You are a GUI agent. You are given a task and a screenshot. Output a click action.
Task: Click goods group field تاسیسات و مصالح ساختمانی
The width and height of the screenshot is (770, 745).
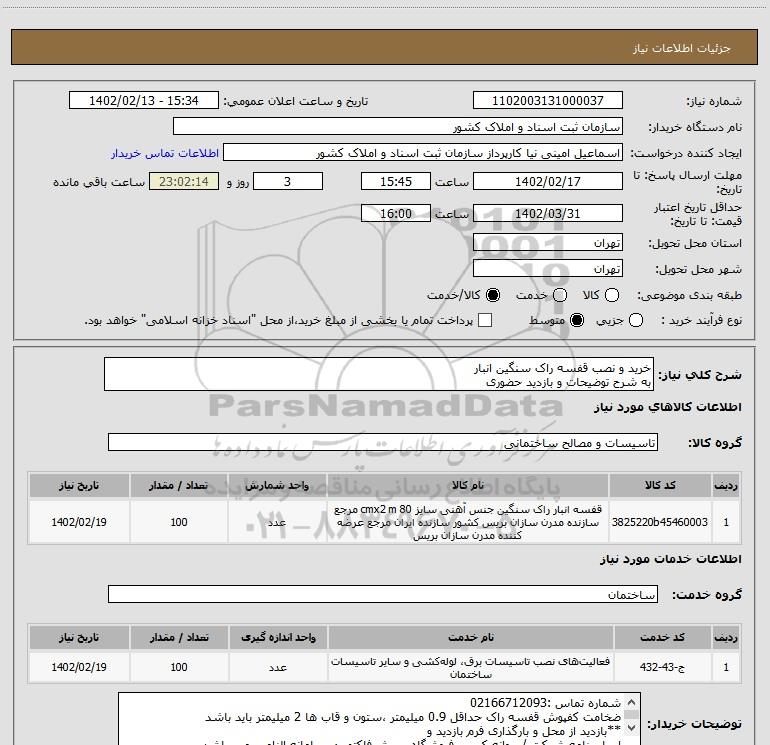click(383, 442)
